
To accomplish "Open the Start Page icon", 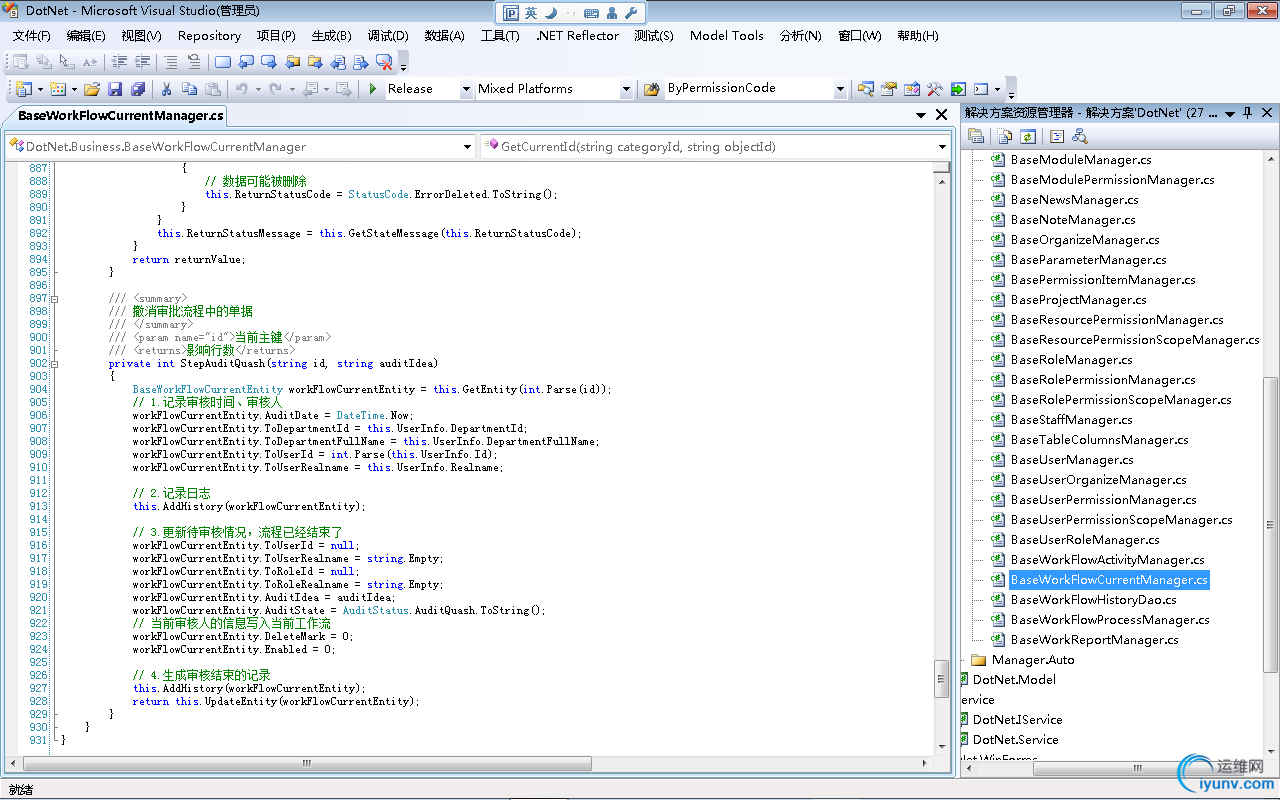I will (x=958, y=89).
